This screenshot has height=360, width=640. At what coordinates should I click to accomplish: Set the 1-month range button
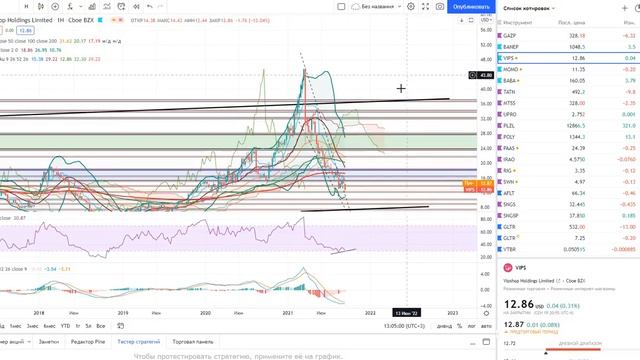pos(16,326)
